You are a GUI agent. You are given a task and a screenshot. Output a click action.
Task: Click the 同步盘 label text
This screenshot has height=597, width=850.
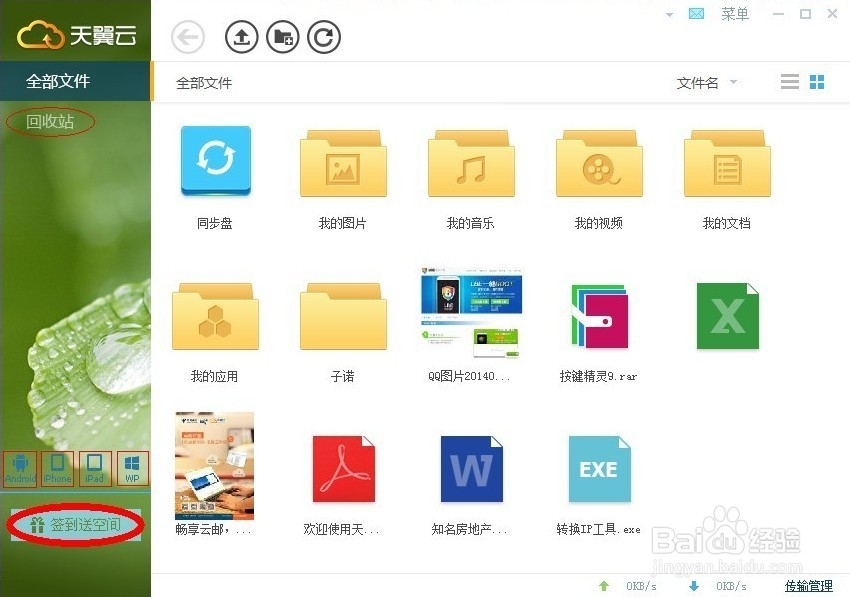215,223
